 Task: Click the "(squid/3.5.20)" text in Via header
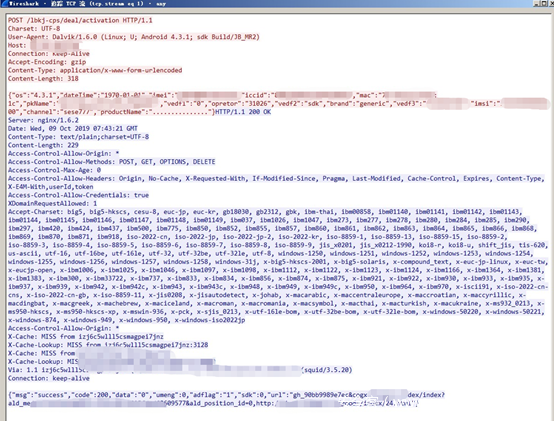tap(327, 370)
